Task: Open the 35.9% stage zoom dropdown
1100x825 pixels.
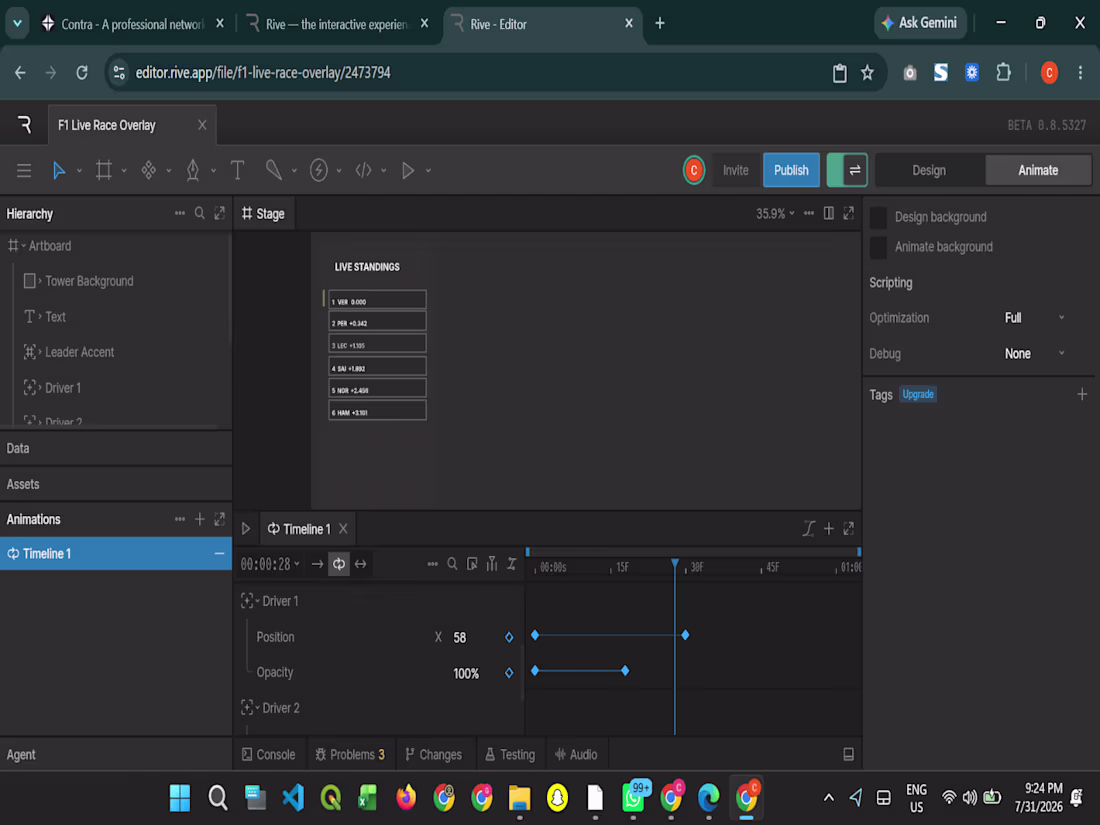Action: tap(775, 213)
